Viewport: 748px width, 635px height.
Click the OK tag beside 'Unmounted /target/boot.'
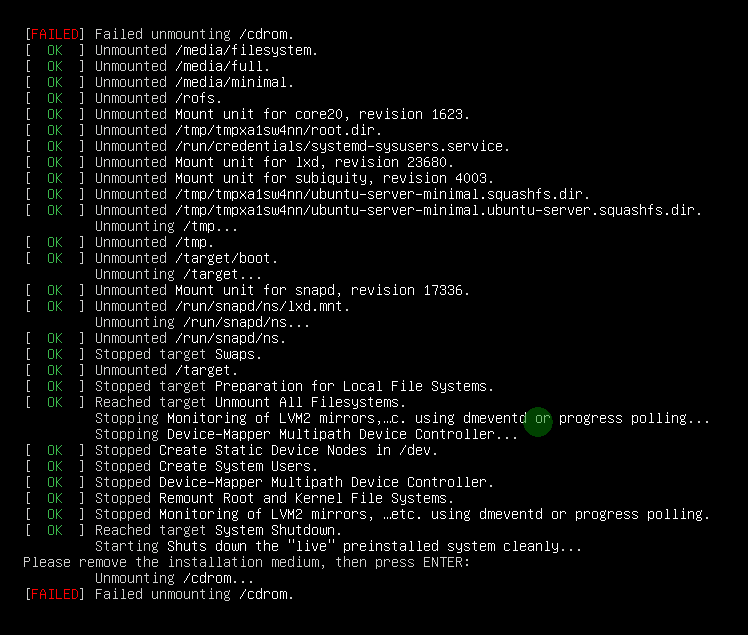pyautogui.click(x=55, y=259)
